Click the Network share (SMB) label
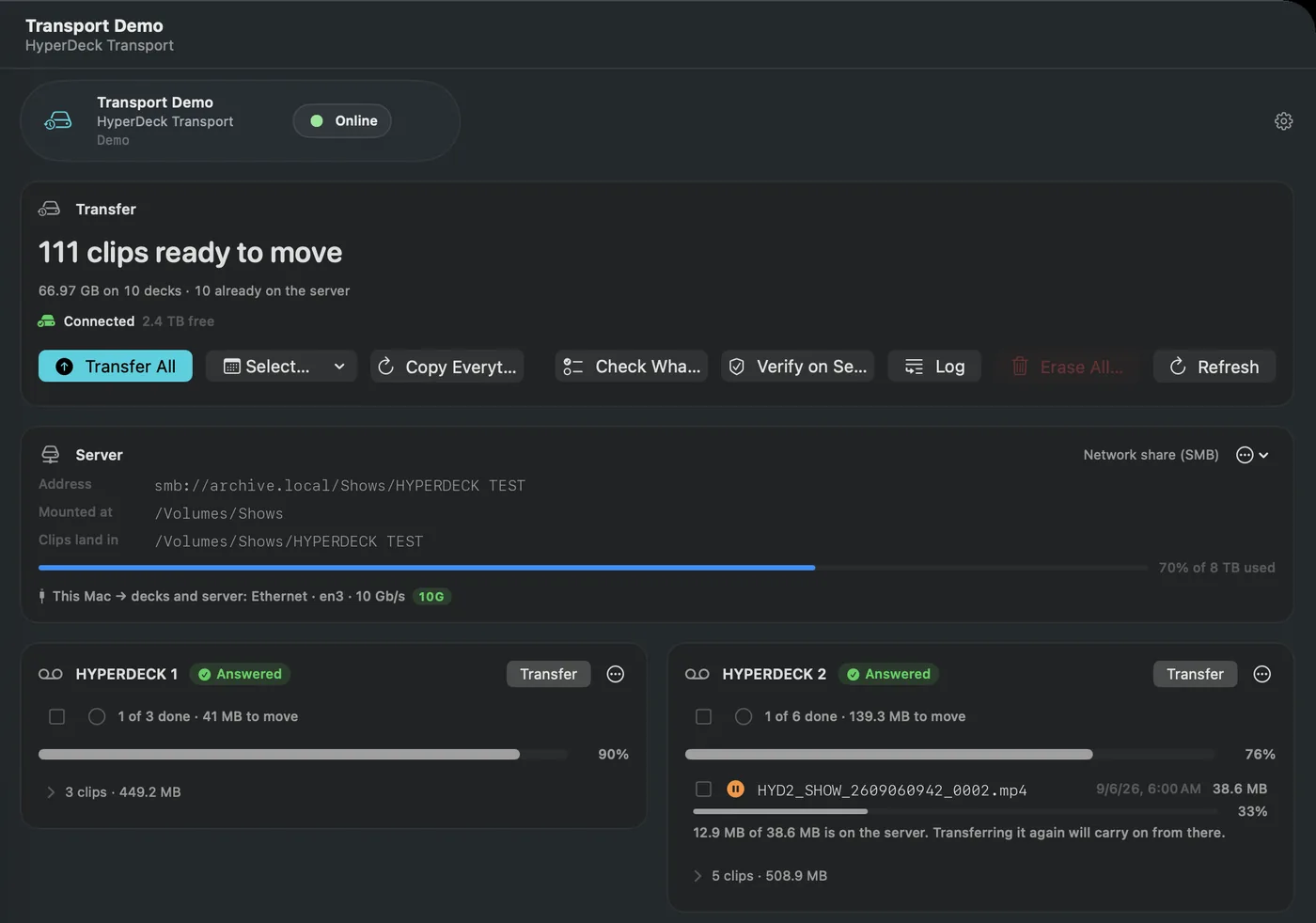 [x=1151, y=455]
